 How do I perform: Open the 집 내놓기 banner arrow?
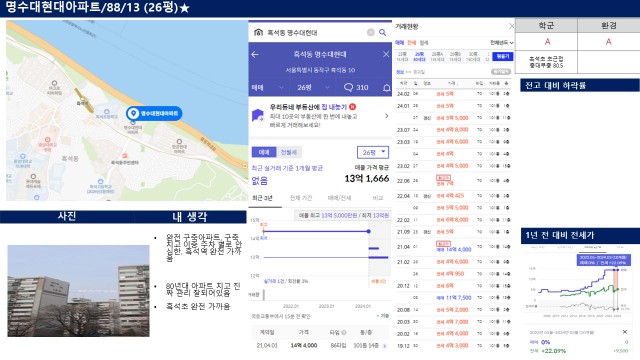[387, 116]
